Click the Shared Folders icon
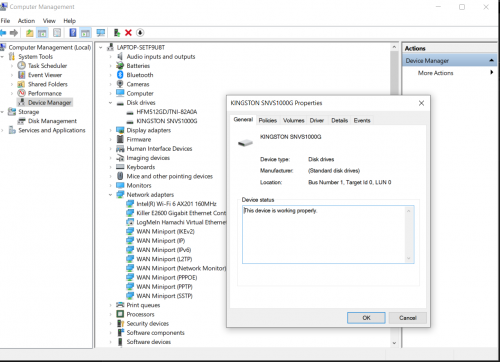 22,84
